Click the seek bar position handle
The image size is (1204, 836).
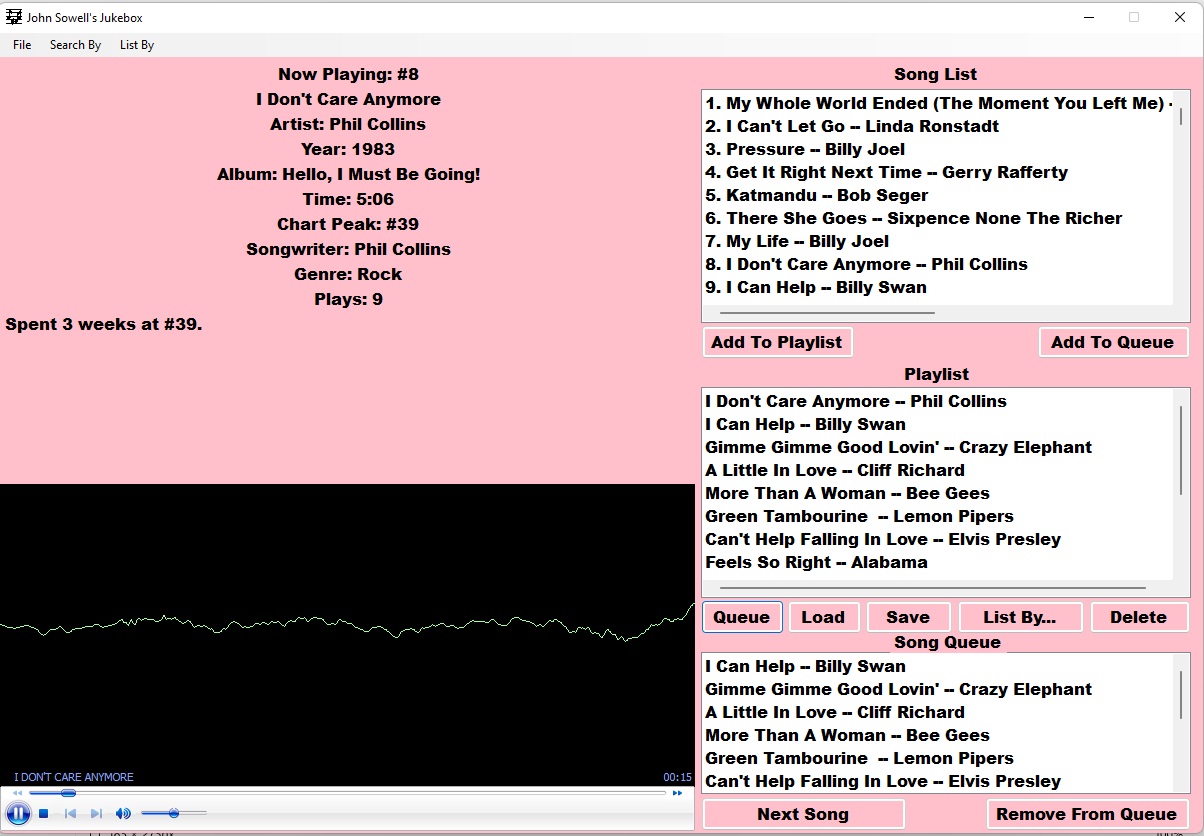[x=68, y=793]
